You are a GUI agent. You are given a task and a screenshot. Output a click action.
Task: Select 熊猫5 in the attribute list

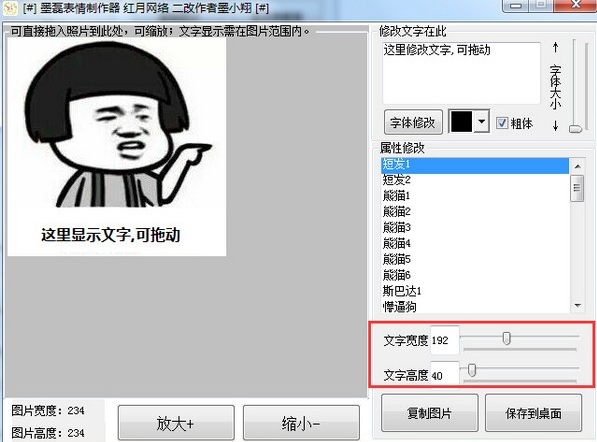[x=475, y=259]
